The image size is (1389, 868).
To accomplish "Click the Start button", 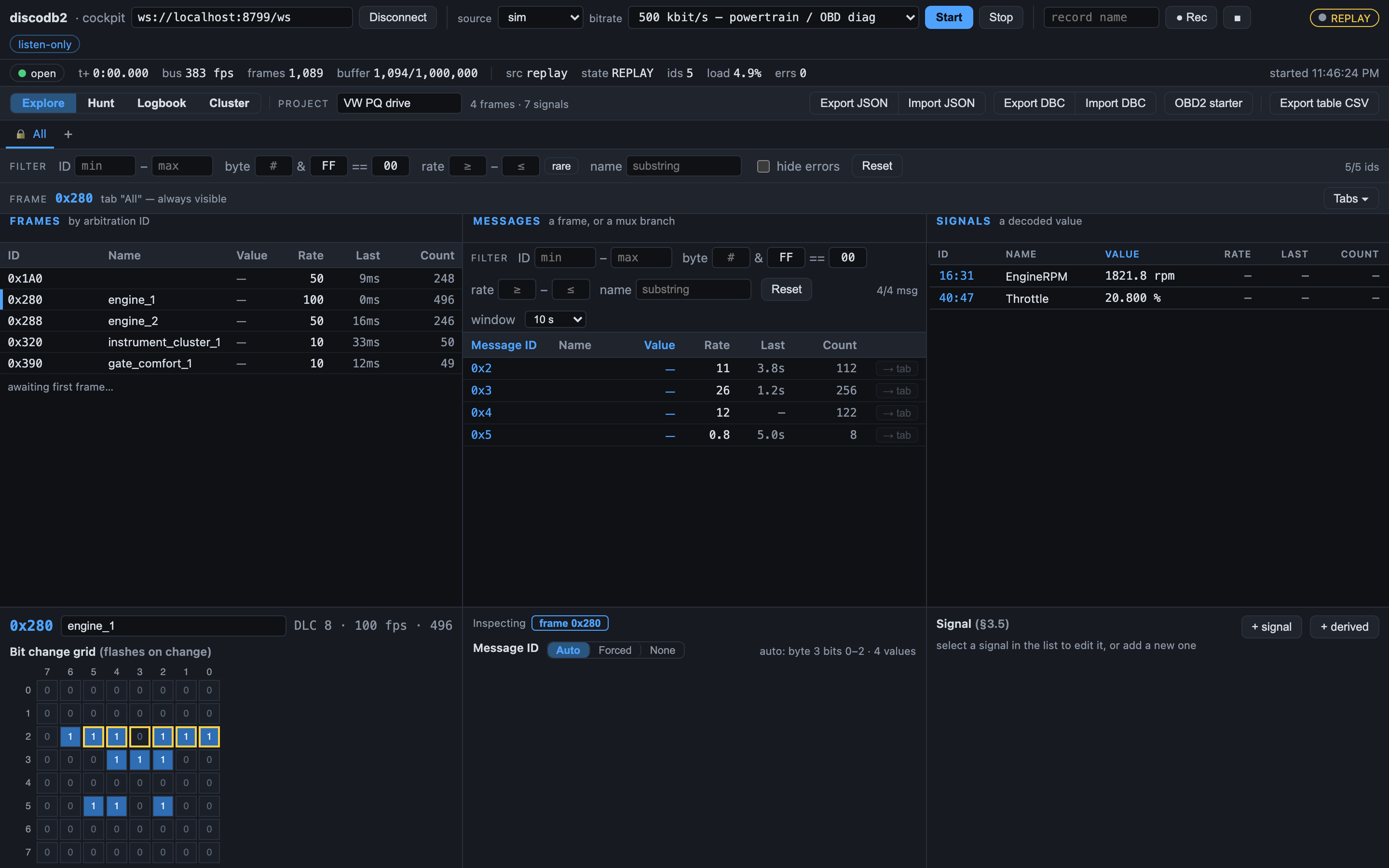I will (x=949, y=18).
